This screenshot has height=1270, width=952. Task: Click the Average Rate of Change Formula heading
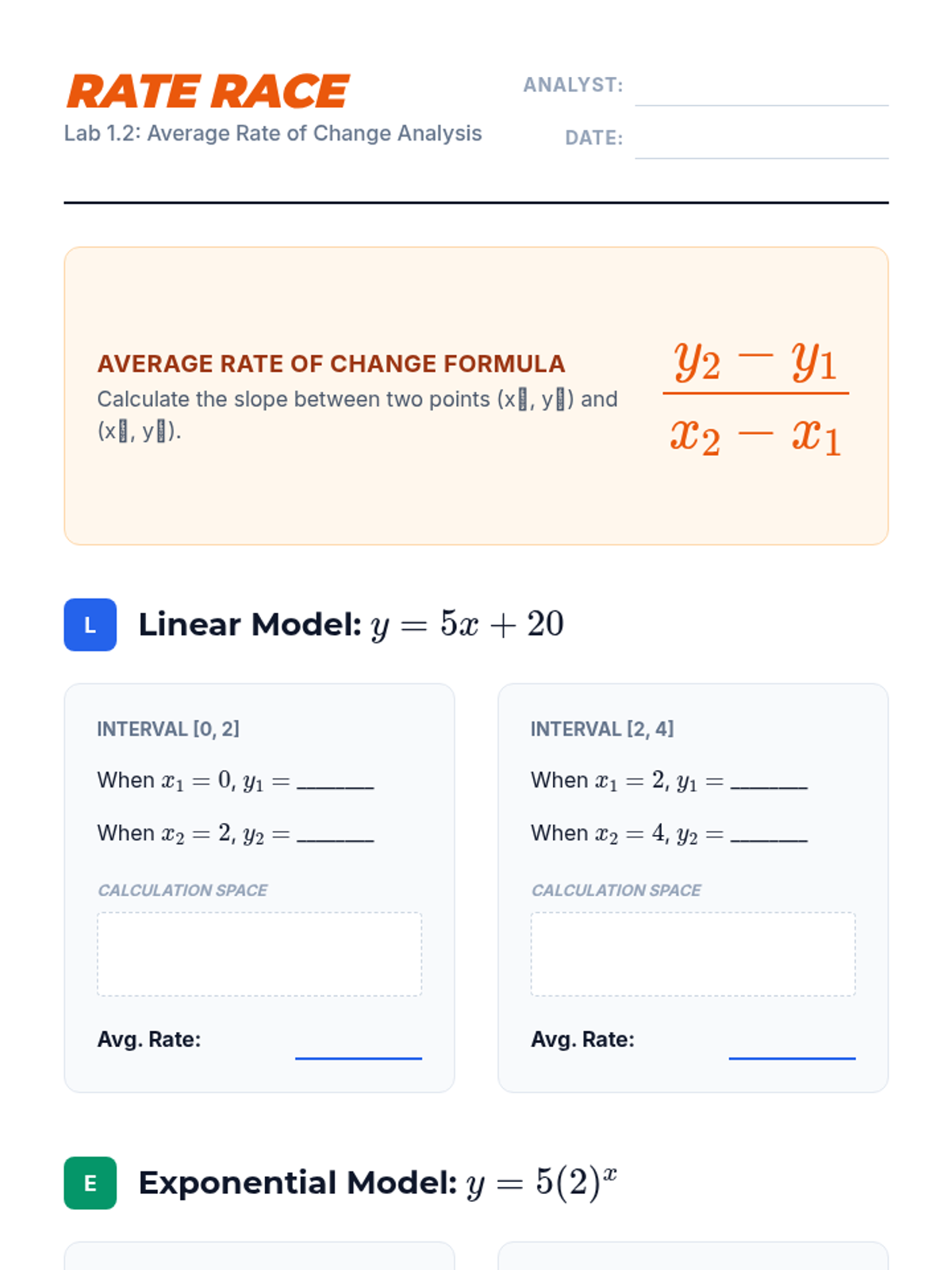[331, 364]
